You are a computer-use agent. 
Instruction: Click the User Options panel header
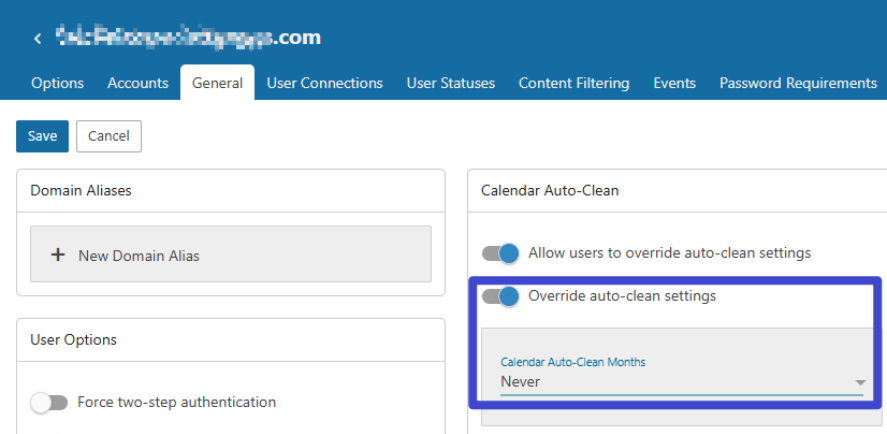coord(73,340)
